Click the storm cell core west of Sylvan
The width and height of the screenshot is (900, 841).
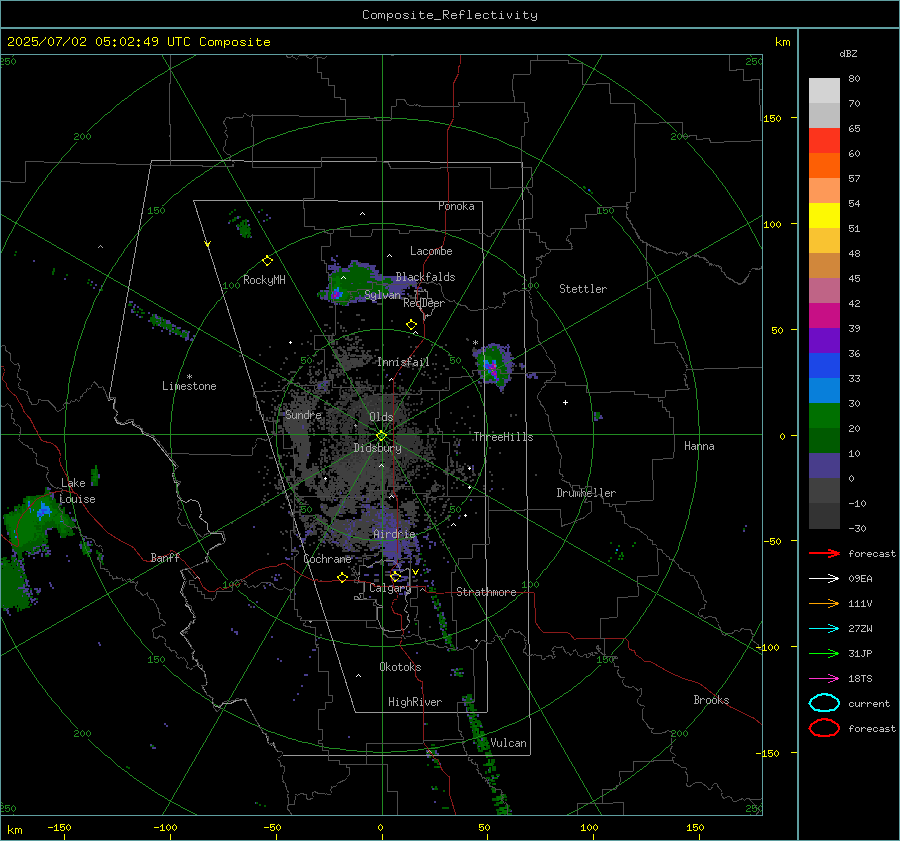336,294
